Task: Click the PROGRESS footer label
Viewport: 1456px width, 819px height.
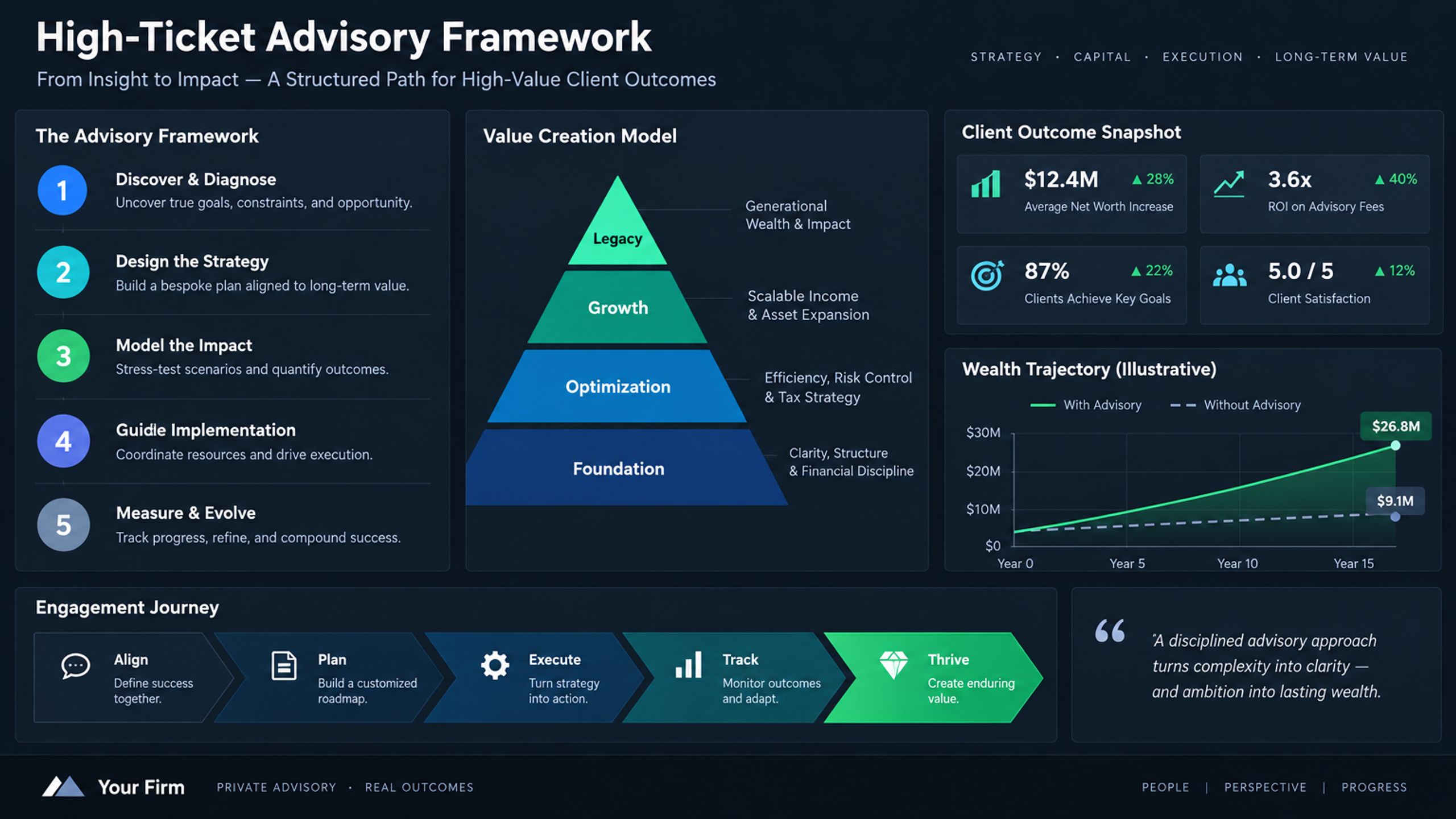Action: click(x=1374, y=787)
